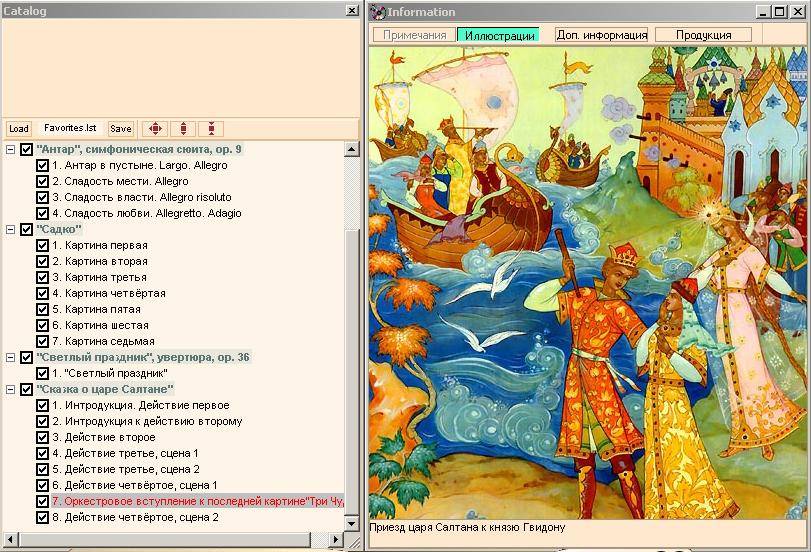811x552 pixels.
Task: Toggle checkbox for Сладость мести. Allegro
Action: [42, 182]
